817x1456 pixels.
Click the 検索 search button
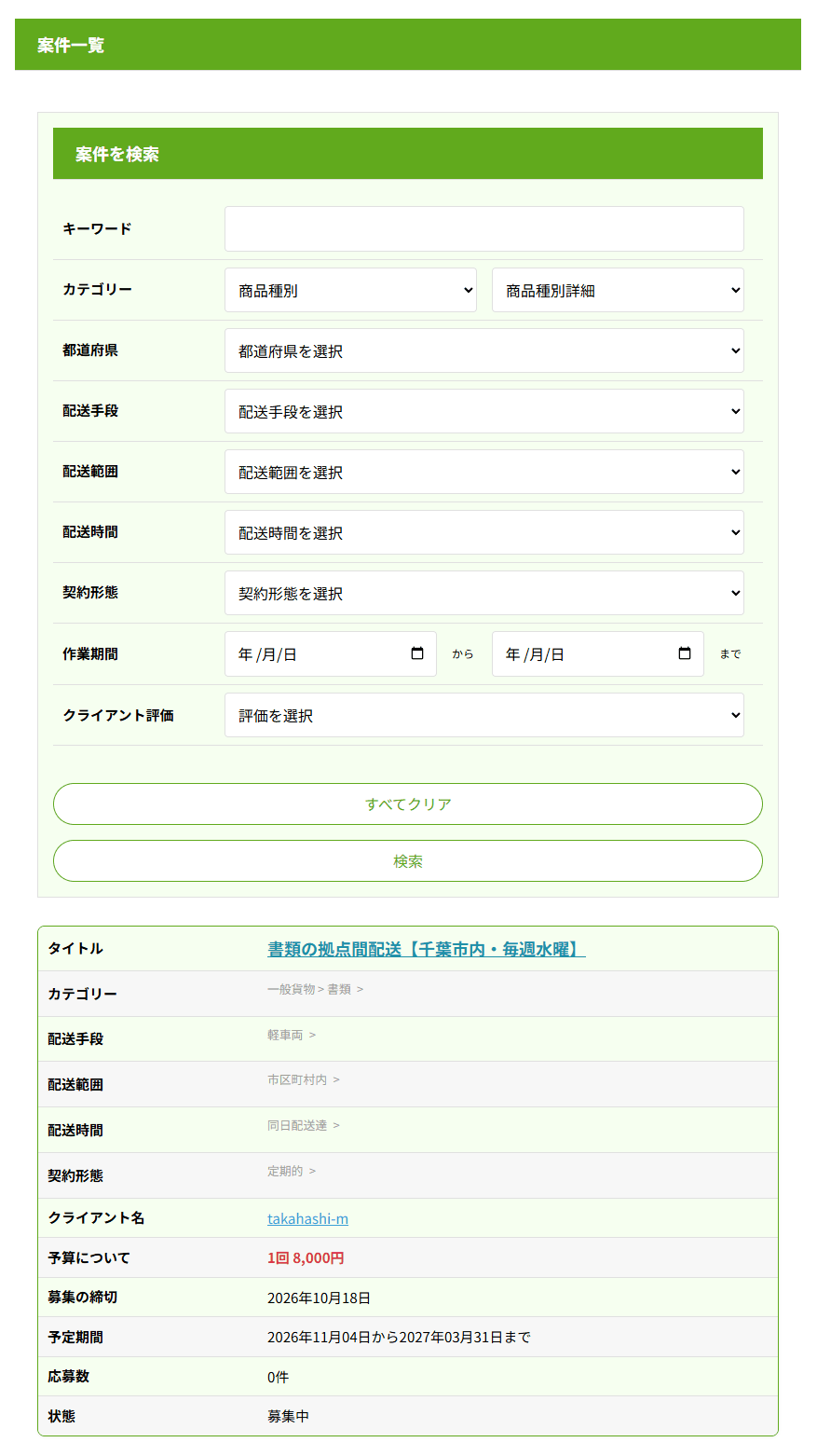[408, 860]
